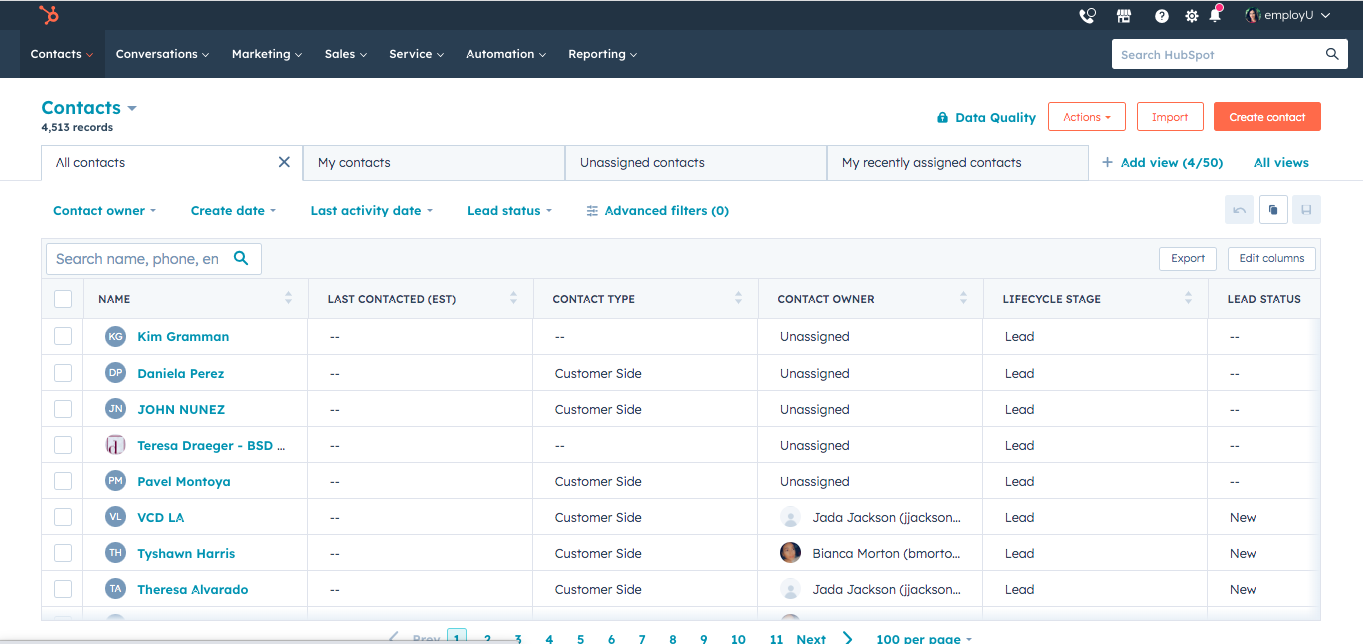Switch to the Unassigned contacts tab
Screen dimensions: 1363x644
pyautogui.click(x=642, y=163)
